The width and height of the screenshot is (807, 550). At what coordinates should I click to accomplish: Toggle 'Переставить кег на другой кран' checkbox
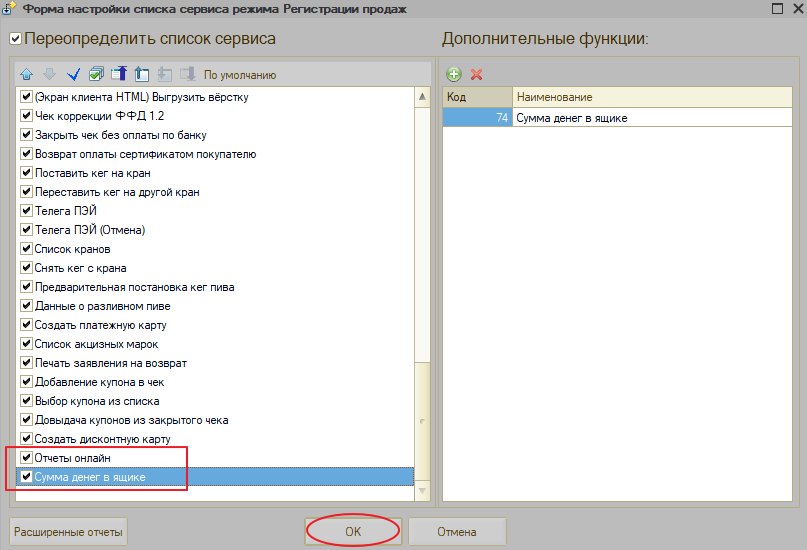click(x=26, y=192)
